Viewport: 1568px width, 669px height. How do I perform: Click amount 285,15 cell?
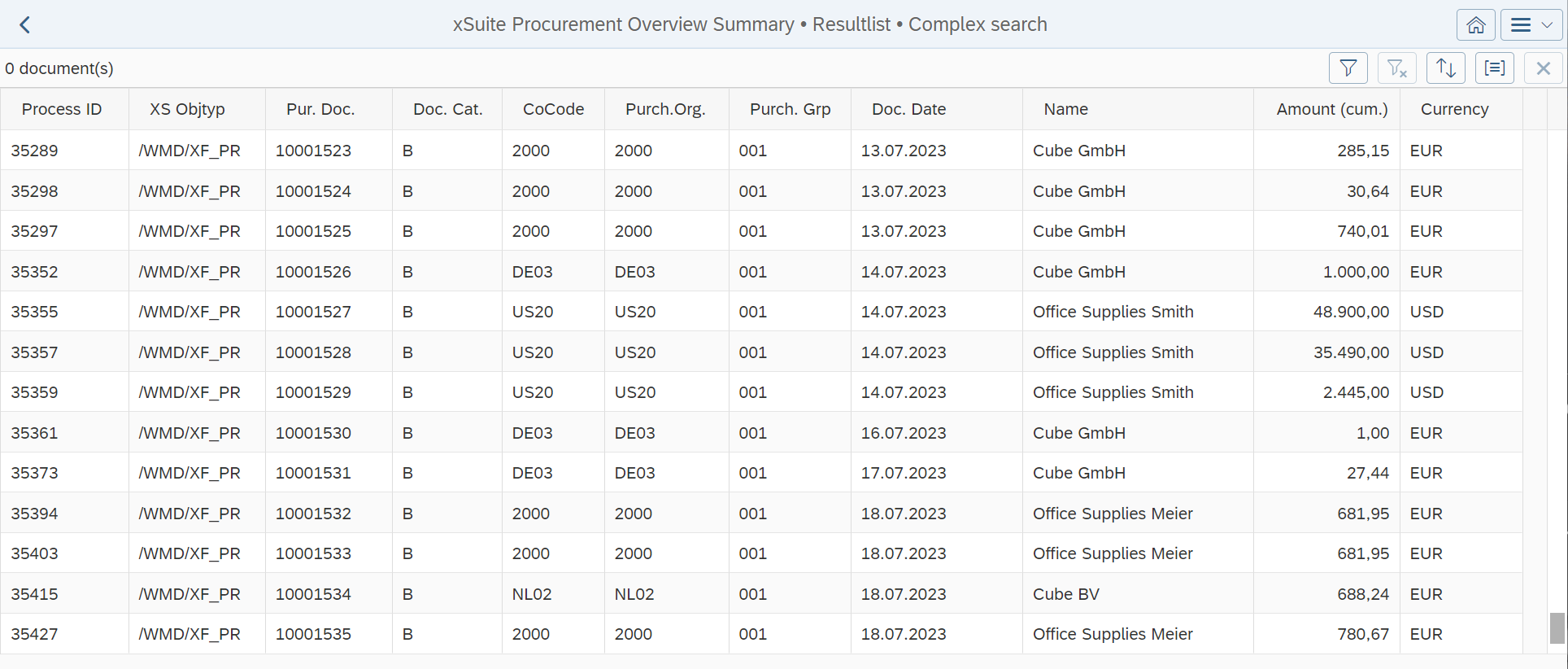1326,151
